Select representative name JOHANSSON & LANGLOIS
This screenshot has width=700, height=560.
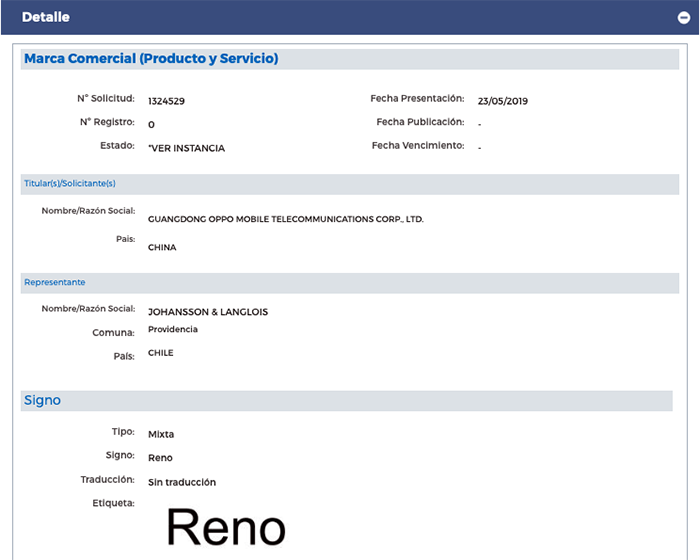click(208, 312)
